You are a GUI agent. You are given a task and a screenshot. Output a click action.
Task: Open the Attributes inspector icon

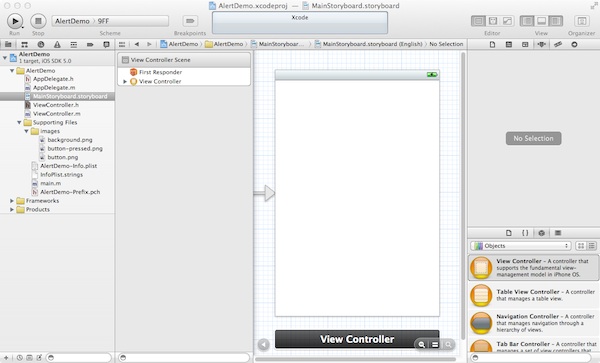[541, 44]
